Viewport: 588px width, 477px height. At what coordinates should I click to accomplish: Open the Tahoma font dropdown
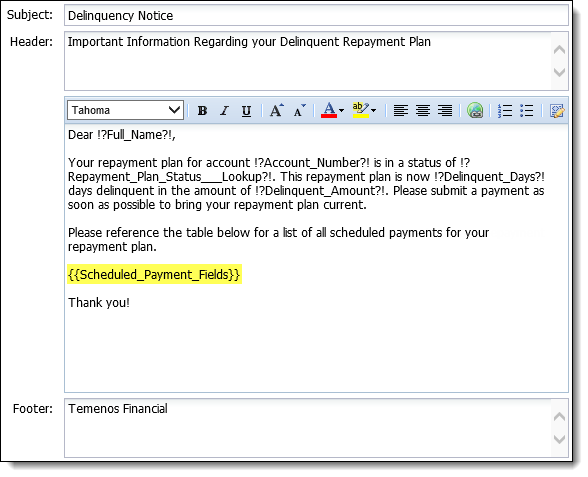point(125,110)
